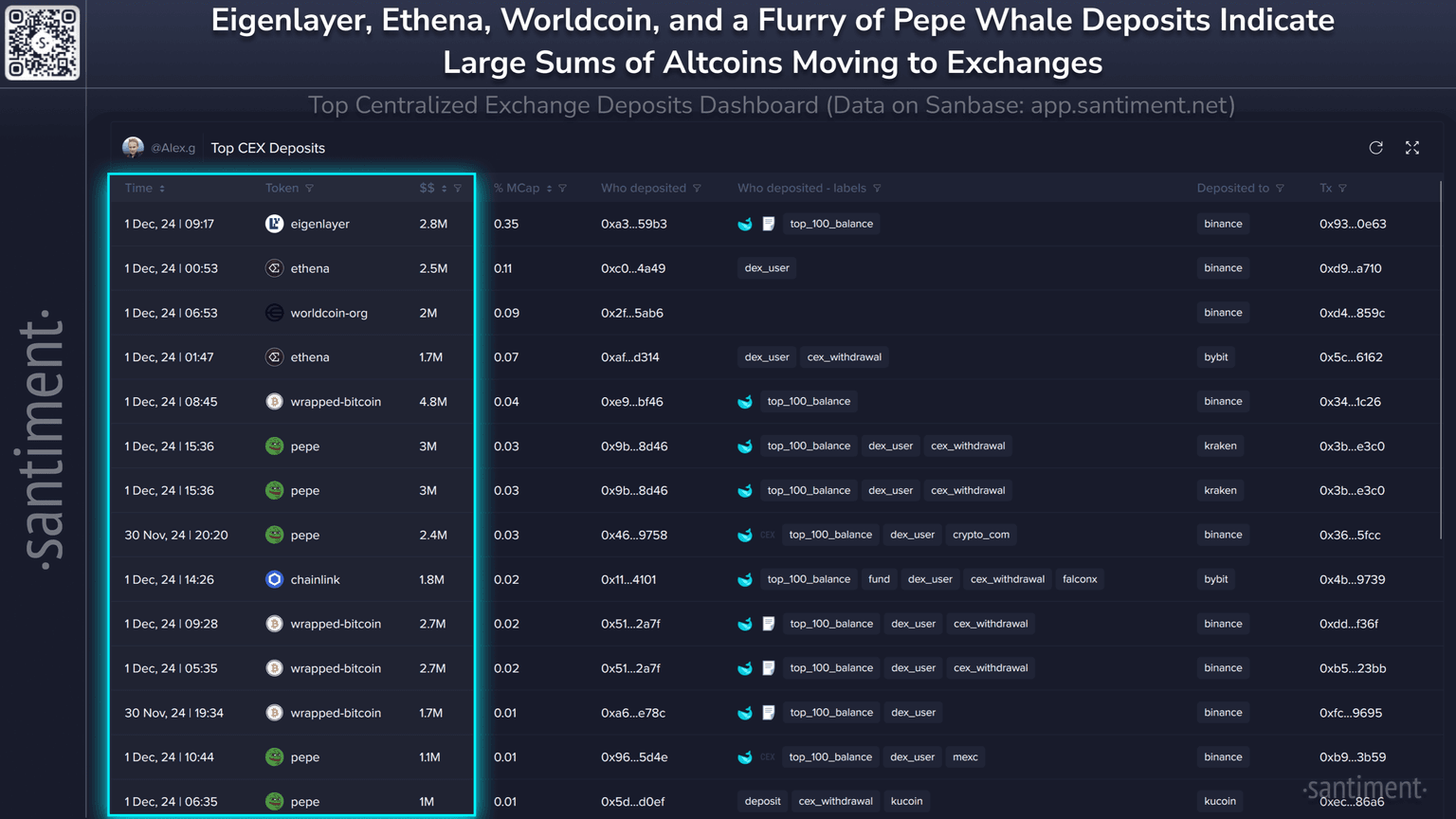The height and width of the screenshot is (819, 1456).
Task: Expand the dashboard with the fullscreen icon
Action: click(1412, 148)
